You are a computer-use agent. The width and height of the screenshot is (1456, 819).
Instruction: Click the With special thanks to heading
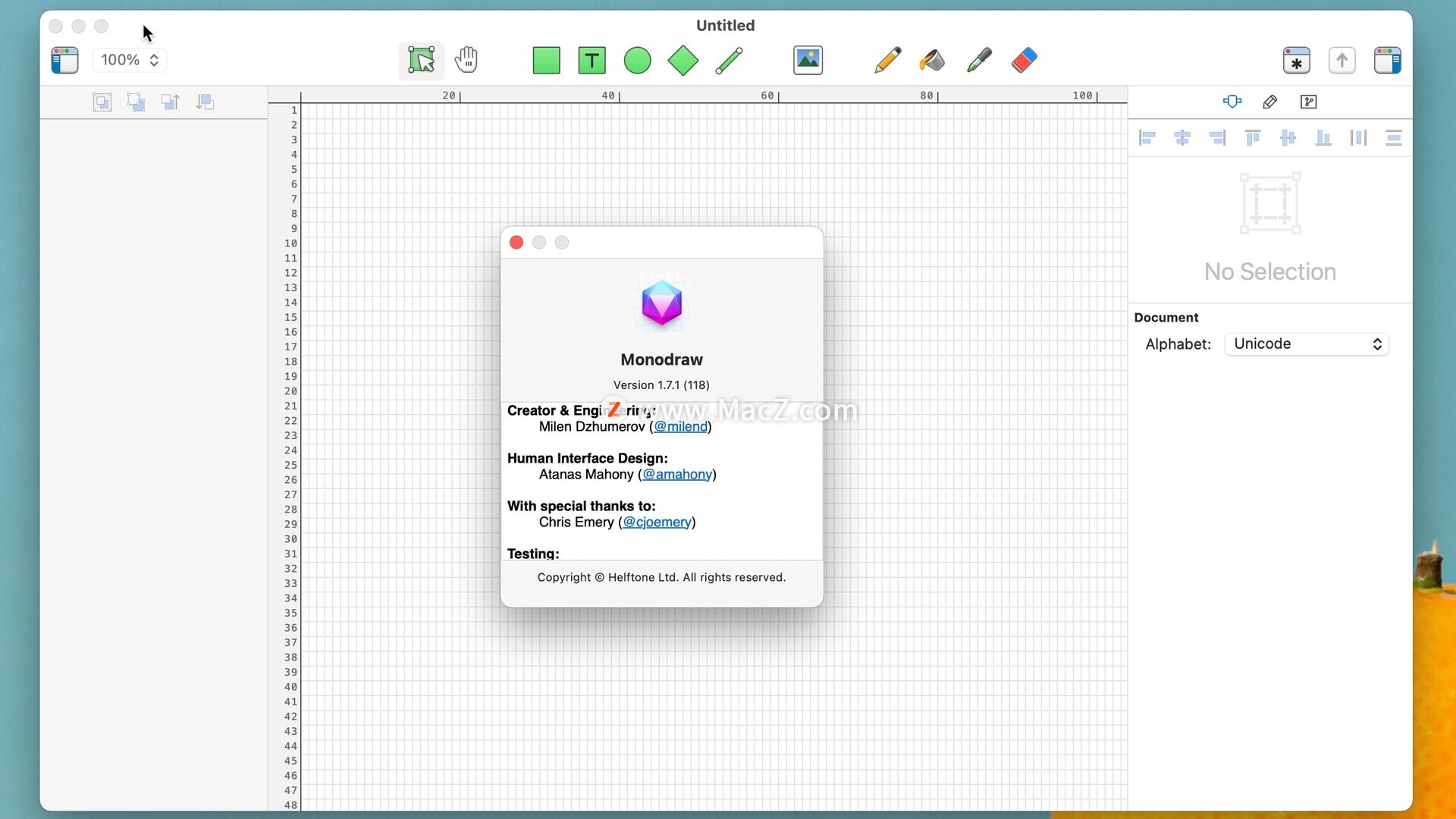click(x=582, y=506)
